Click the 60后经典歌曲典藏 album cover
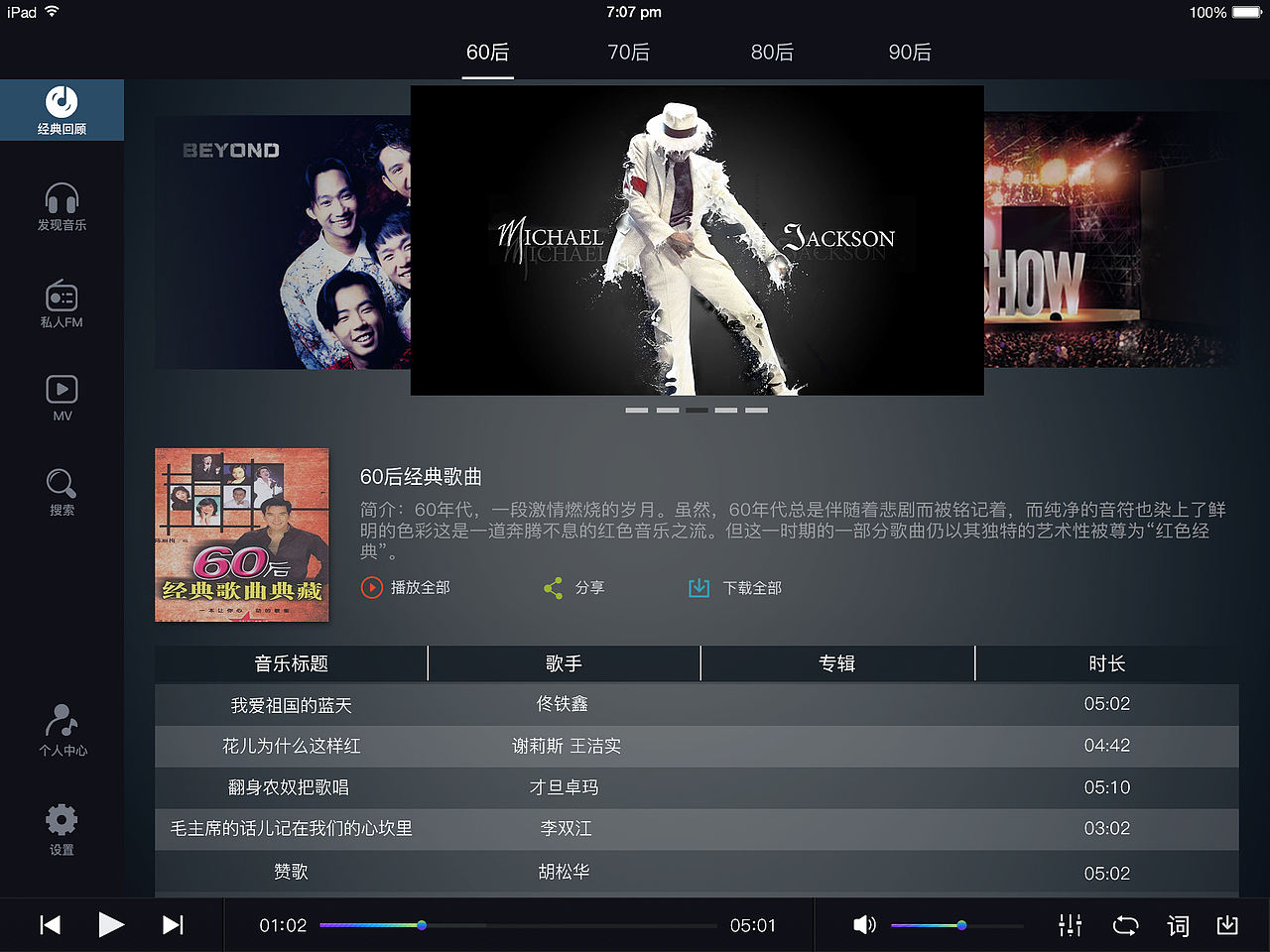 click(x=241, y=535)
